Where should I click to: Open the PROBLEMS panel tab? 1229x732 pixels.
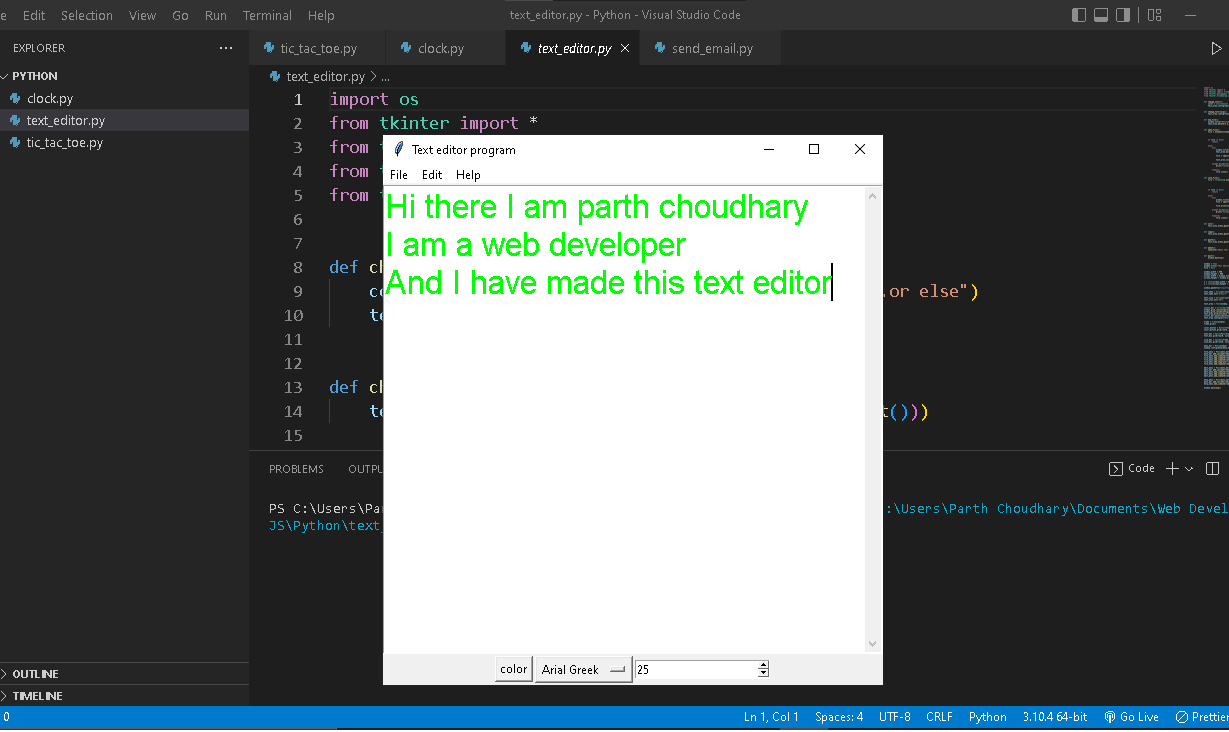[296, 469]
